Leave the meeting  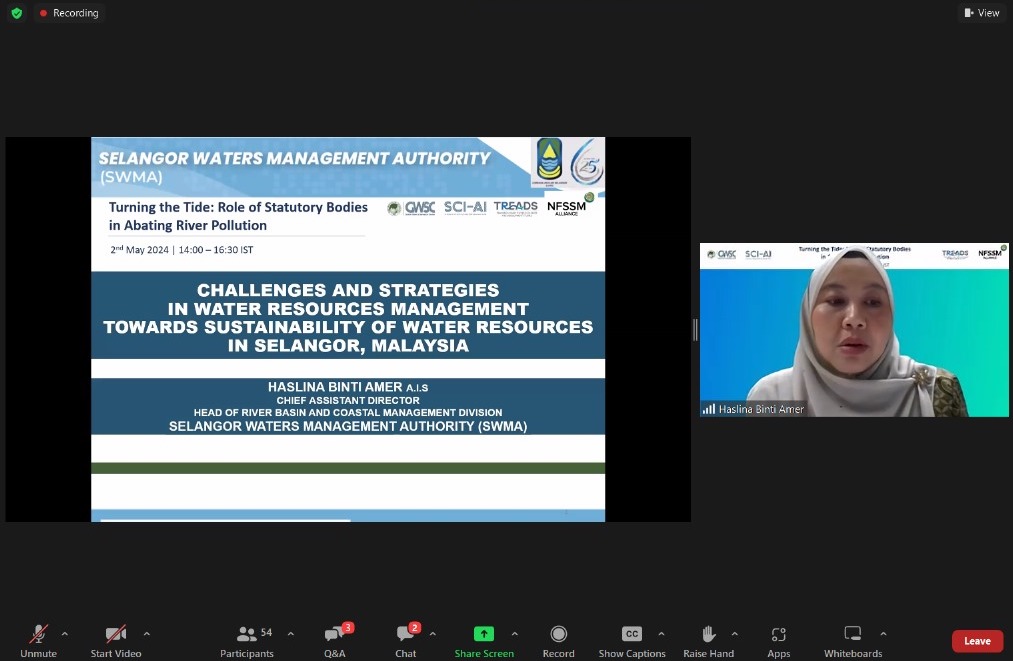[x=977, y=641]
